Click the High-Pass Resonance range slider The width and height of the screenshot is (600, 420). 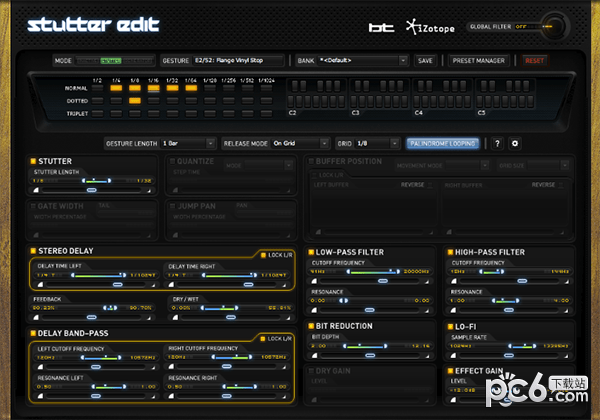point(505,300)
